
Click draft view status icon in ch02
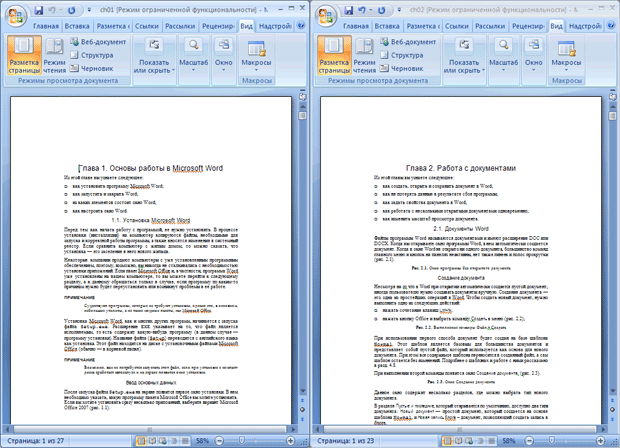491,440
